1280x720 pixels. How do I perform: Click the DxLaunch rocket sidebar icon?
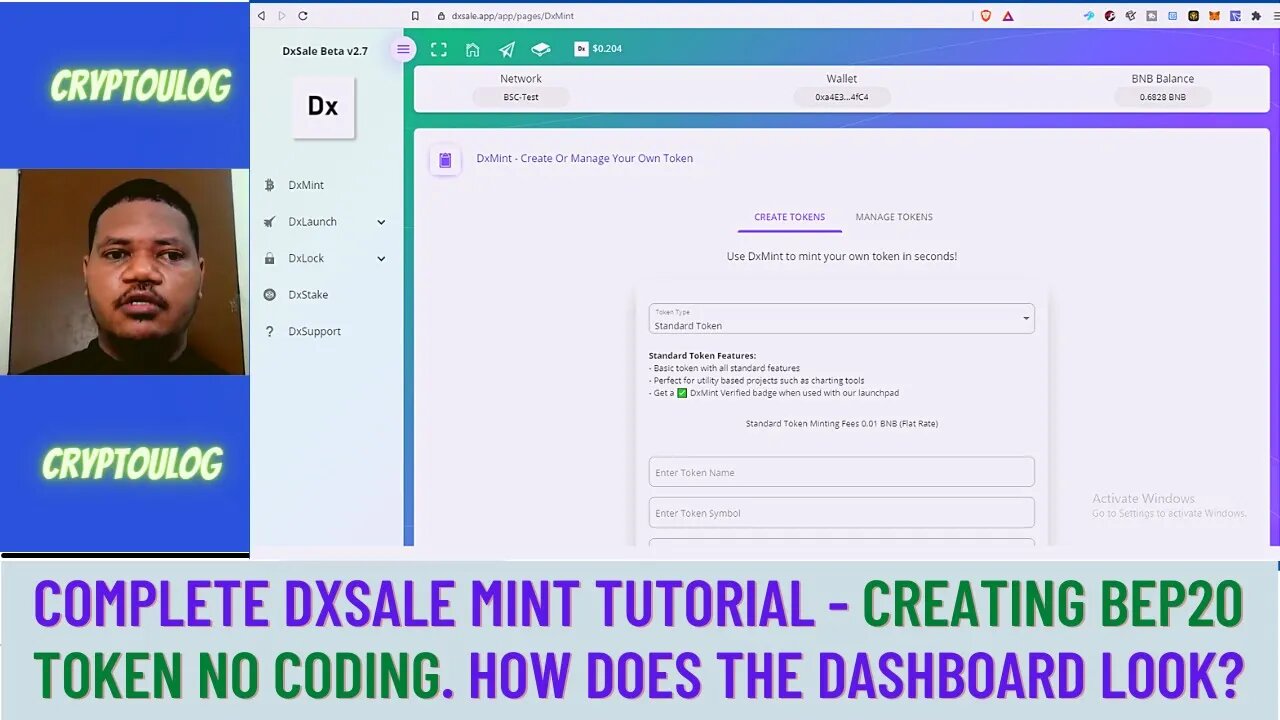(269, 222)
